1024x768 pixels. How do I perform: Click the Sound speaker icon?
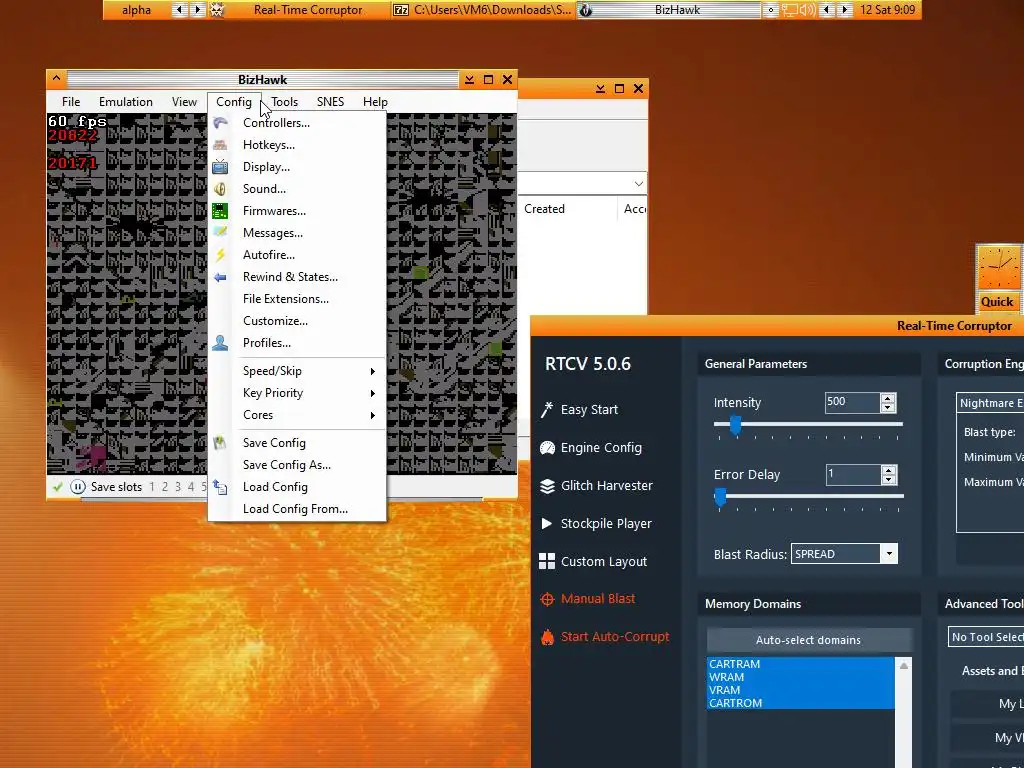click(x=220, y=189)
